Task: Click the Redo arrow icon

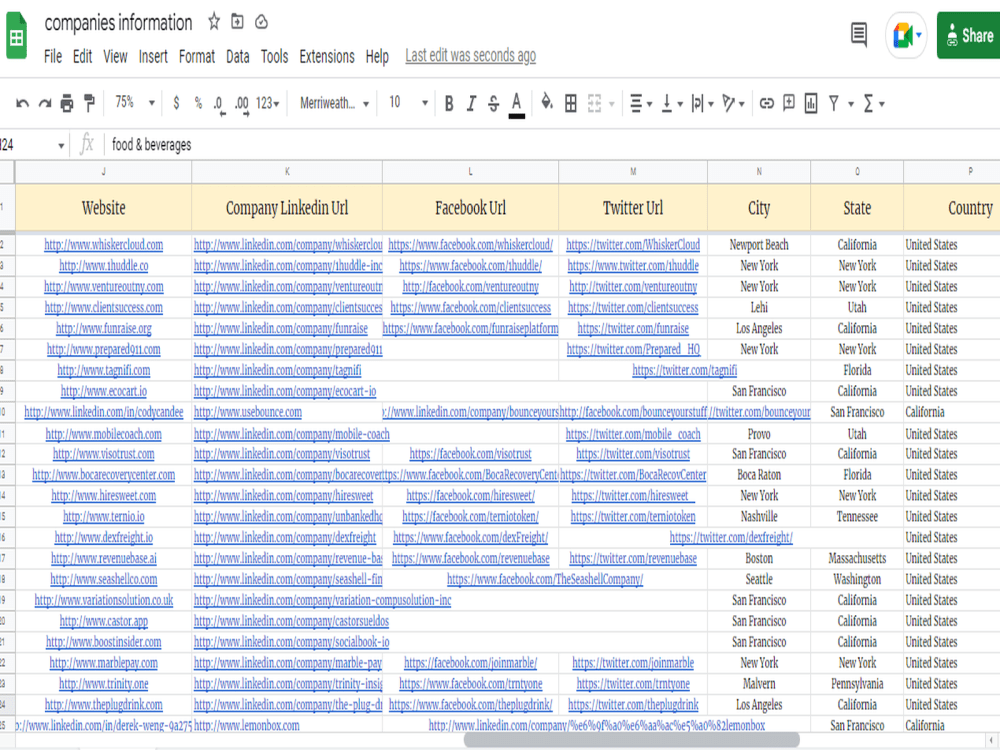Action: [x=45, y=103]
